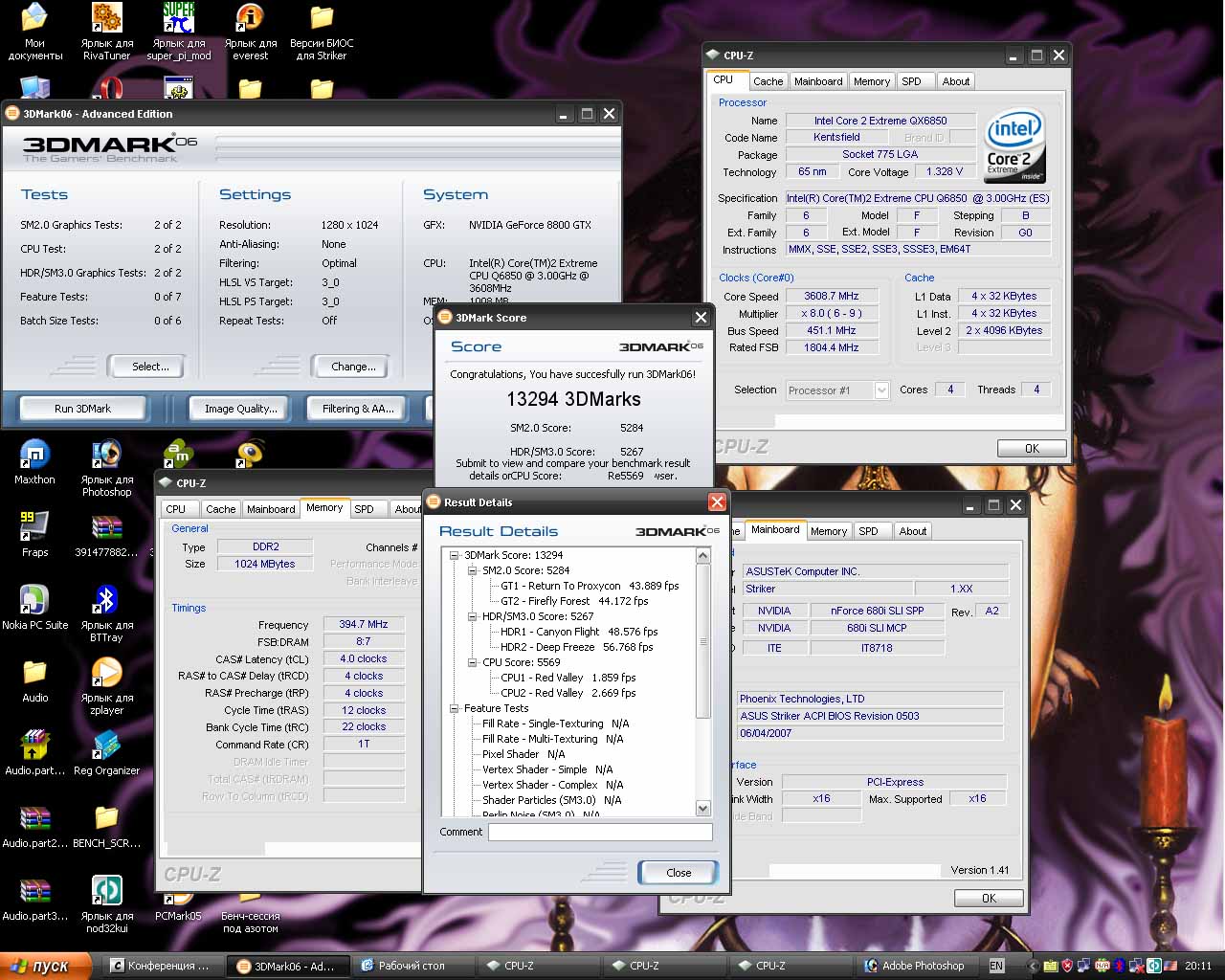Launch the RivaTuner shortcut on the desktop
Viewport: 1225px width, 980px height.
106,32
